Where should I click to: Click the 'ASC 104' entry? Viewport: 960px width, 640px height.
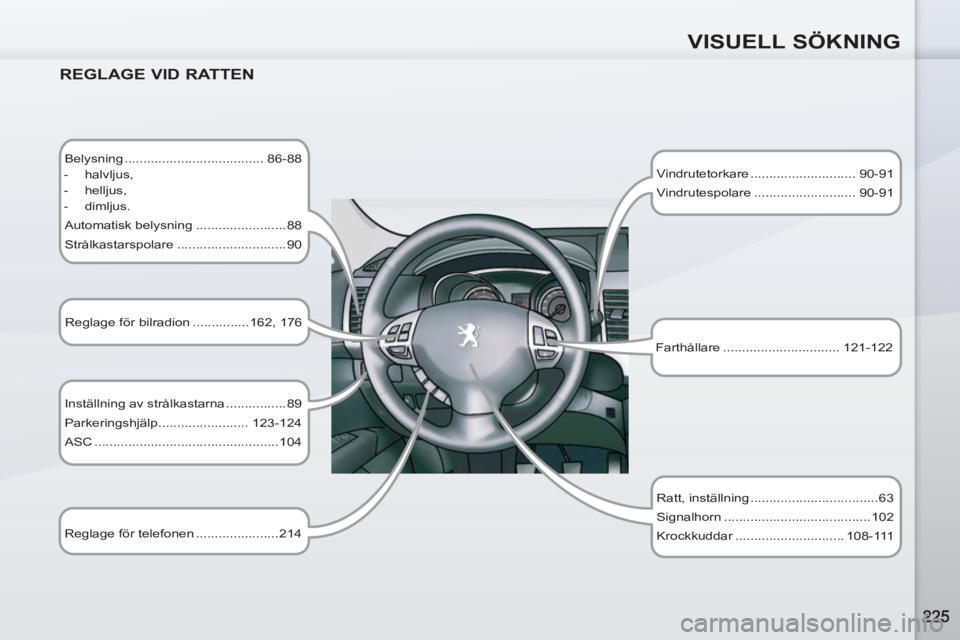[x=183, y=442]
